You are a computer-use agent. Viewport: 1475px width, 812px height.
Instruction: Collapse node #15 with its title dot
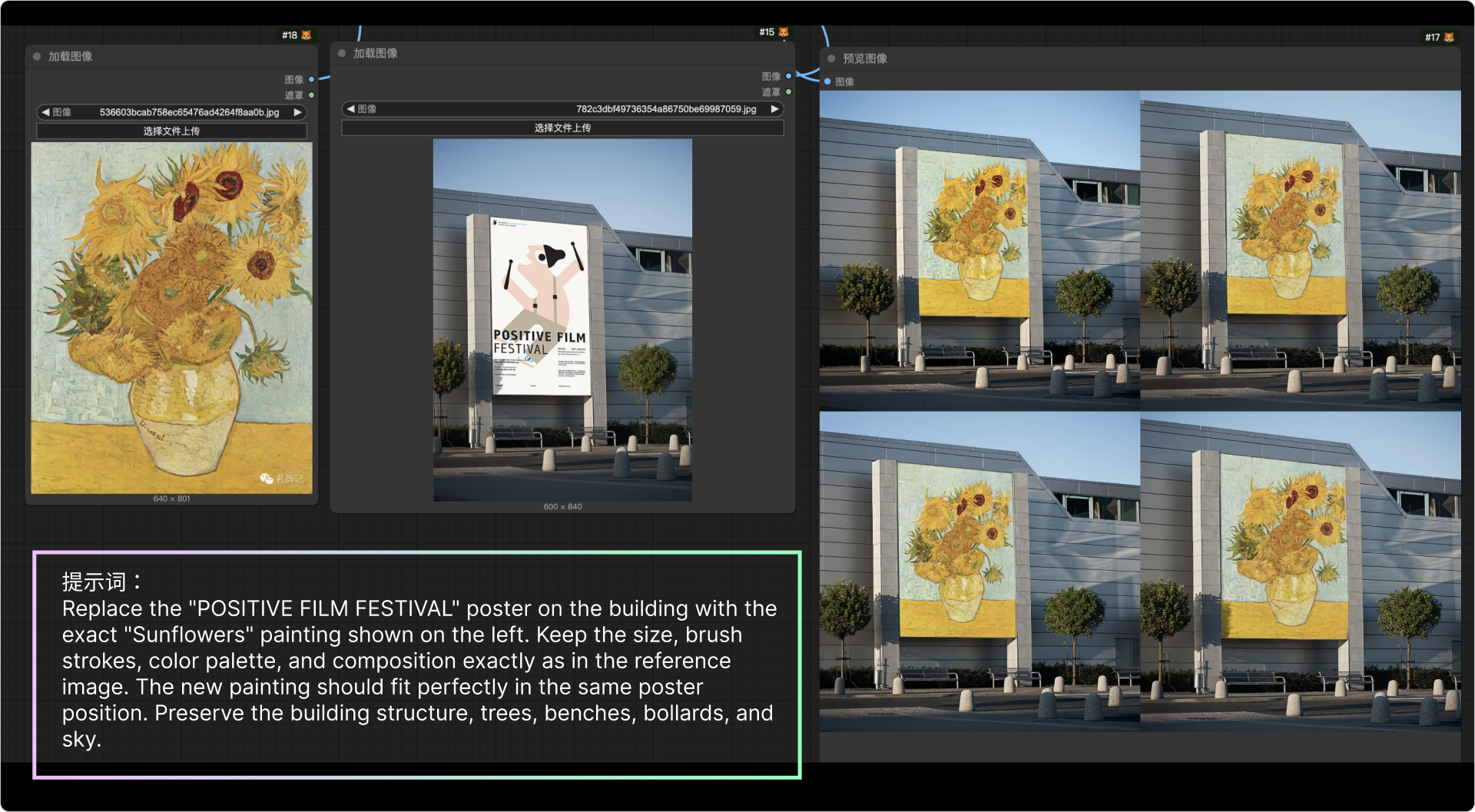[342, 54]
